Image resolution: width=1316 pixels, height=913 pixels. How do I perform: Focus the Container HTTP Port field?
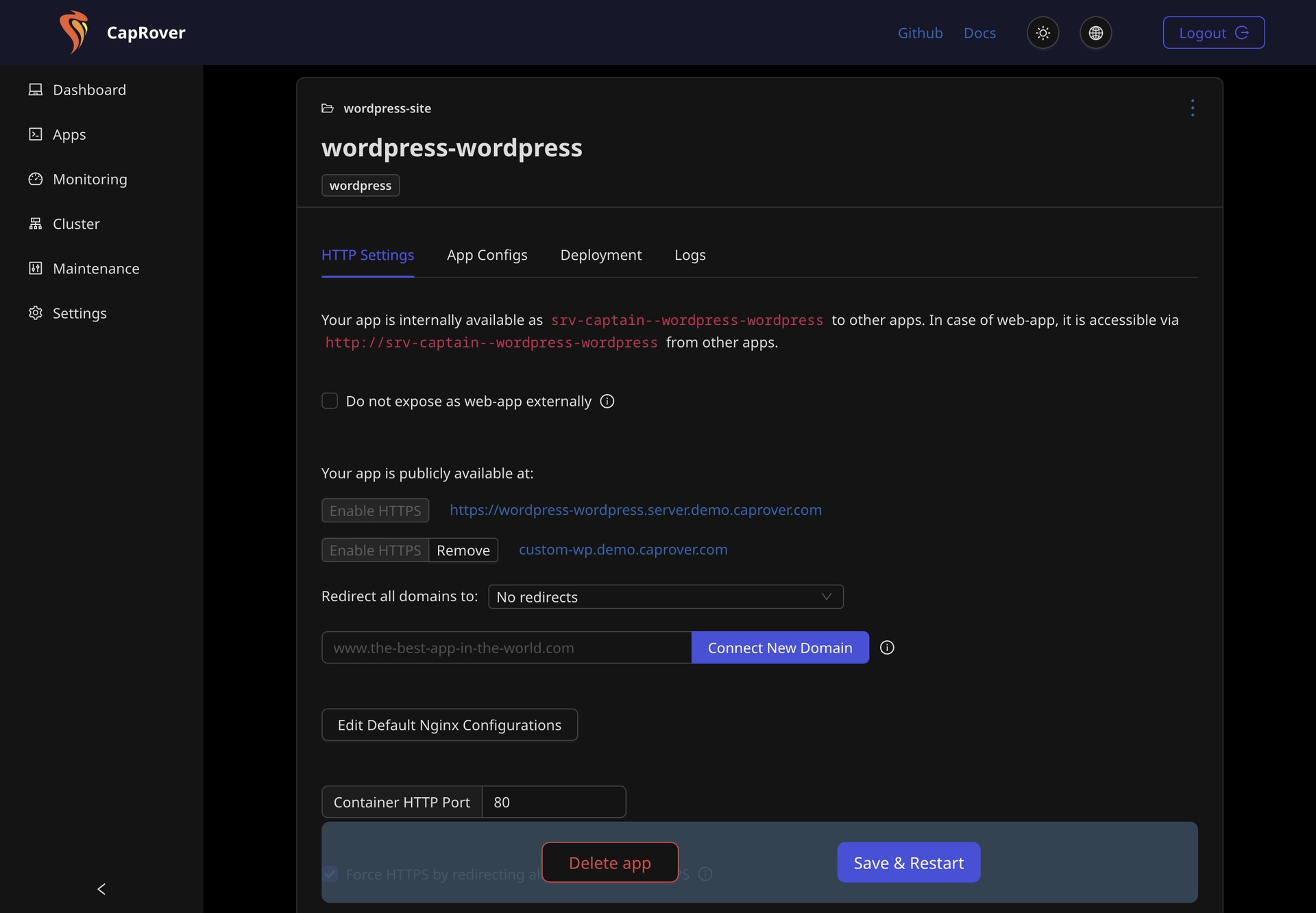coord(554,802)
